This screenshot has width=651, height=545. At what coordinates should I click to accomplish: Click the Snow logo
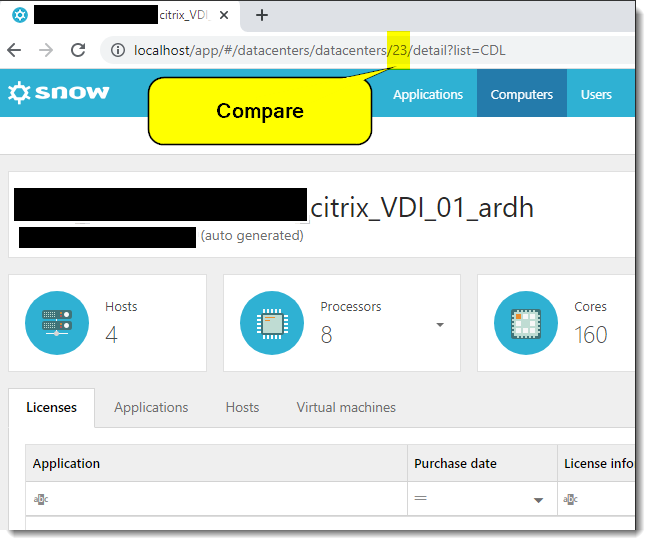coord(59,92)
